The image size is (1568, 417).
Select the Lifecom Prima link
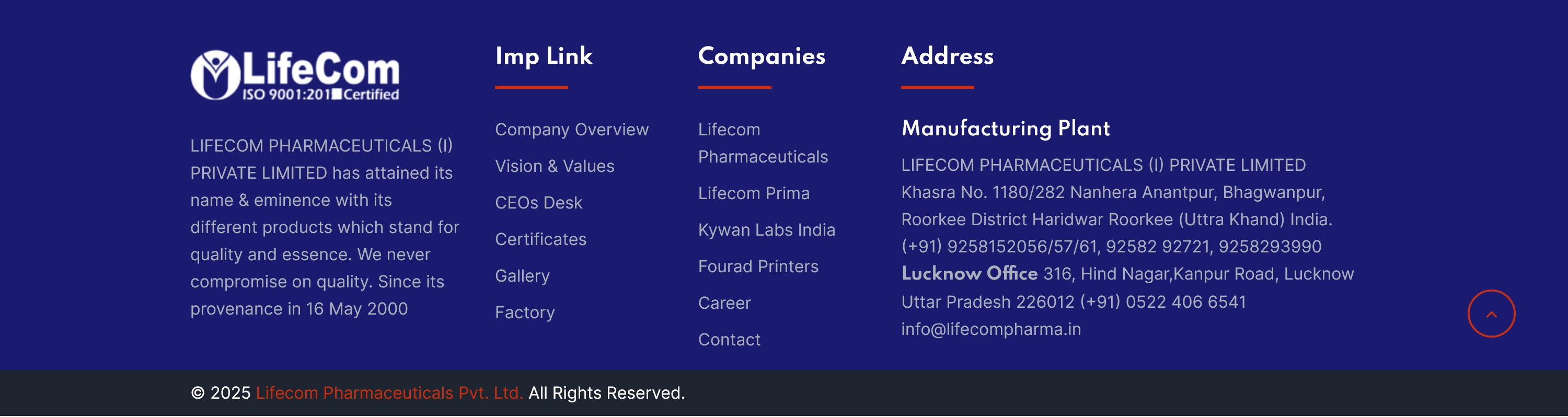click(x=754, y=193)
